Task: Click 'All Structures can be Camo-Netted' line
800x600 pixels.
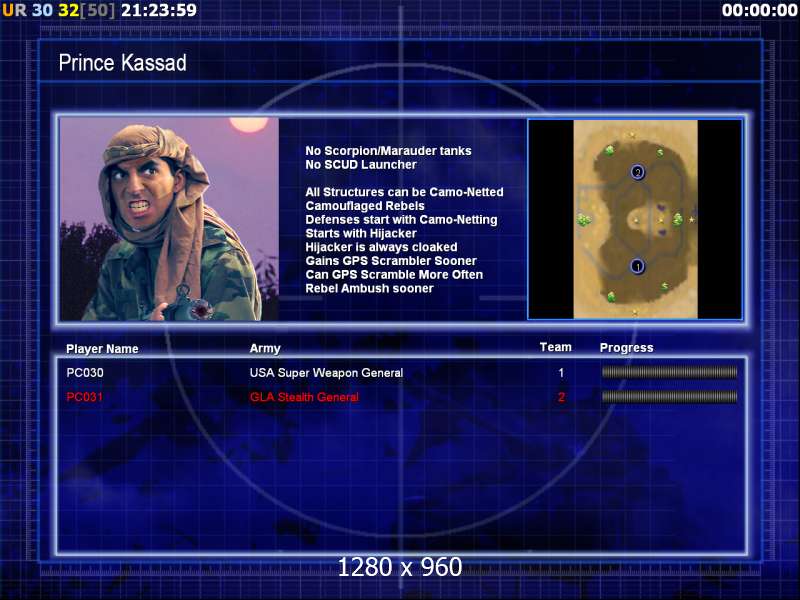Action: pyautogui.click(x=404, y=192)
